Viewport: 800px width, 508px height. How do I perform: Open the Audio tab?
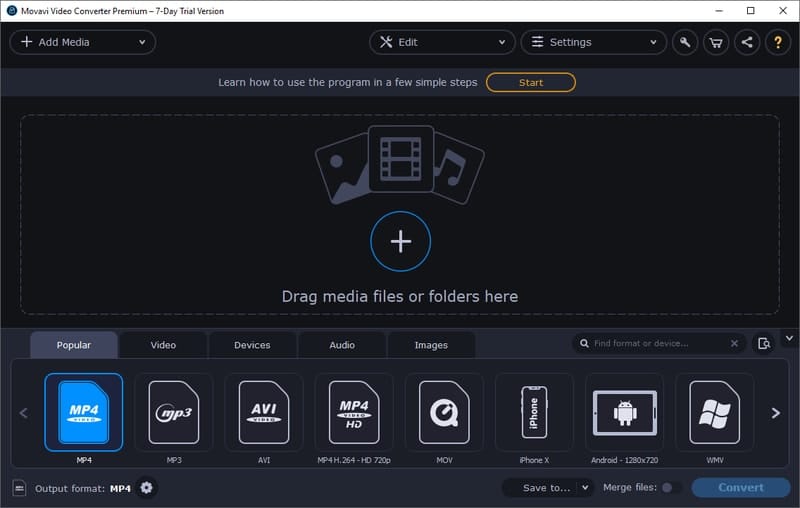coord(342,345)
